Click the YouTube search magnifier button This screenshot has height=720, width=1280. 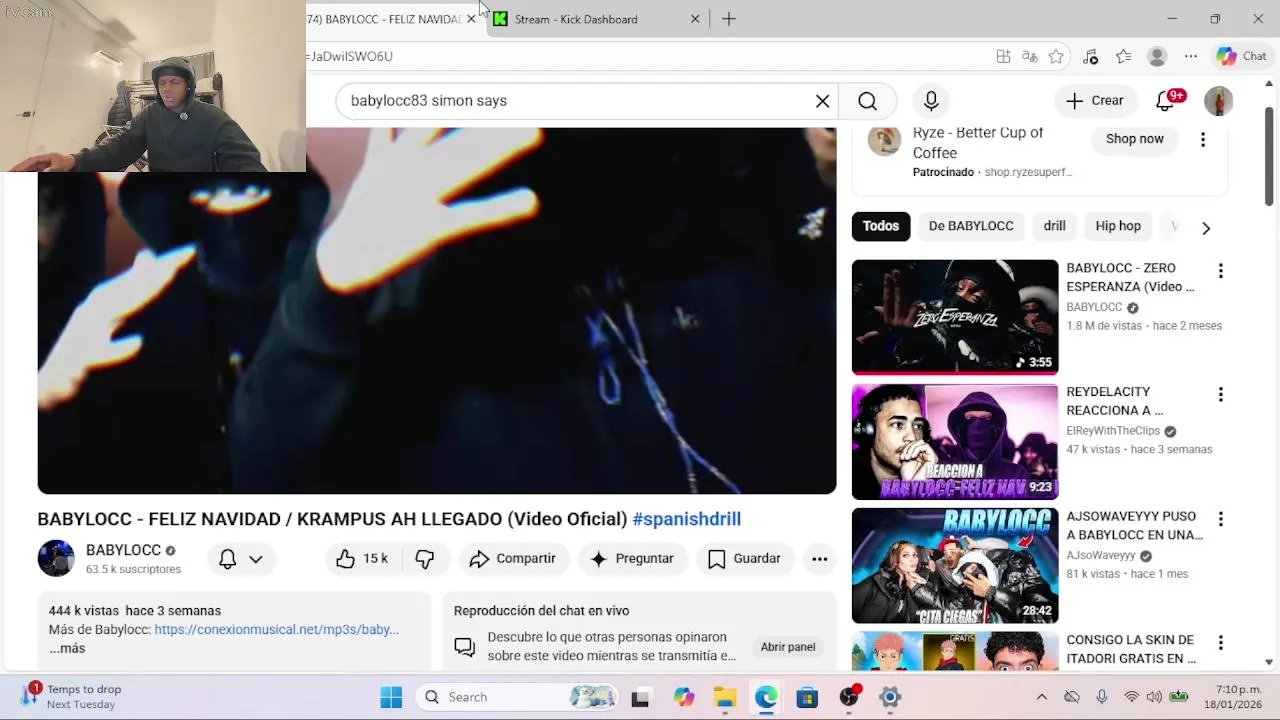tap(867, 101)
